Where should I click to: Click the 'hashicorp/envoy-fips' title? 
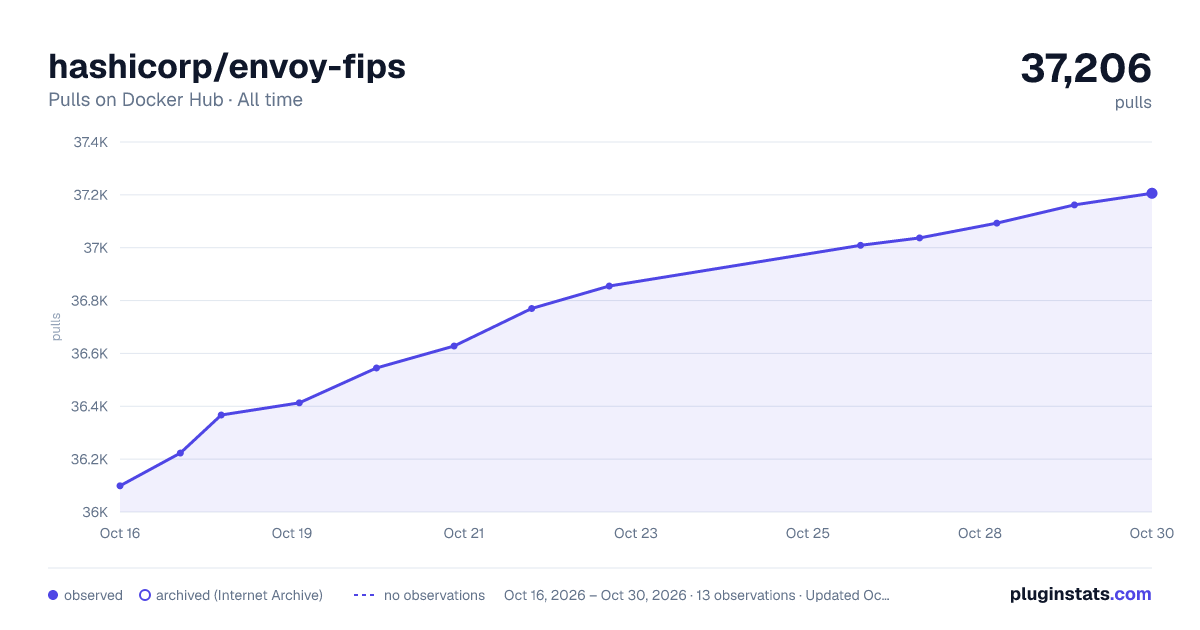point(227,66)
